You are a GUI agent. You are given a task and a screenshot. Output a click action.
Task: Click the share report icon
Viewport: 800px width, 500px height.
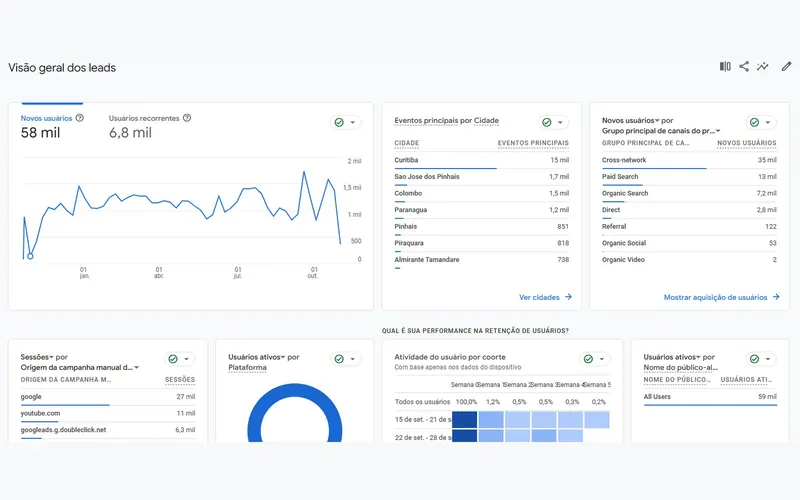point(744,66)
